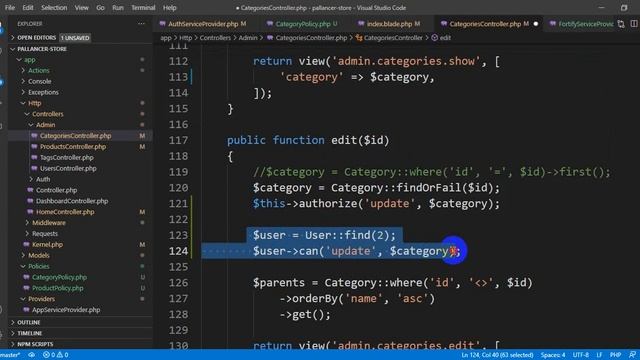The height and width of the screenshot is (360, 640).
Task: Open DashboardController.php file
Action: coord(71,201)
